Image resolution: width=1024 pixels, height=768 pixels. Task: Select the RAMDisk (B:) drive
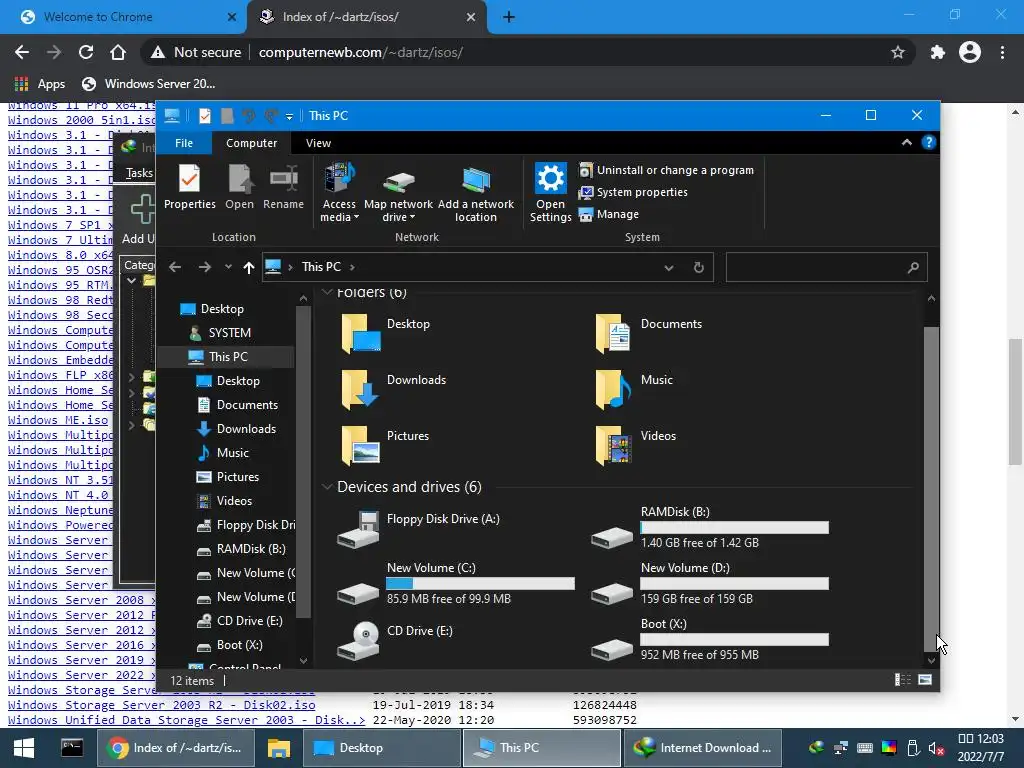tap(710, 528)
